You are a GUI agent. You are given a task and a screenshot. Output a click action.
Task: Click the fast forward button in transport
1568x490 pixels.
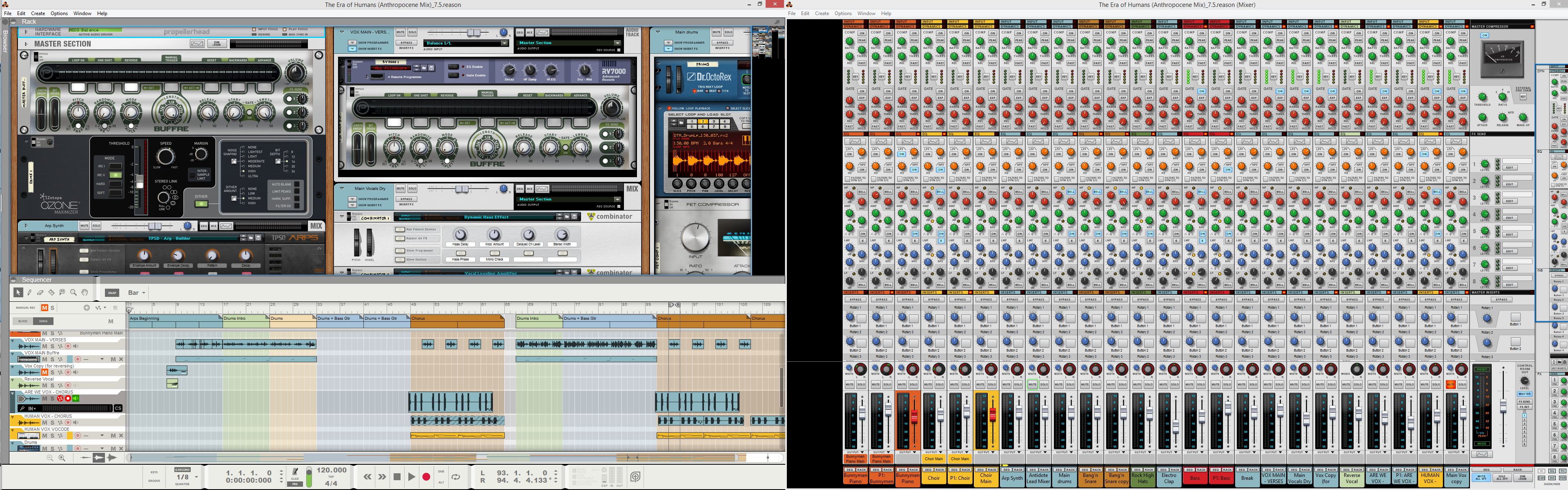382,477
